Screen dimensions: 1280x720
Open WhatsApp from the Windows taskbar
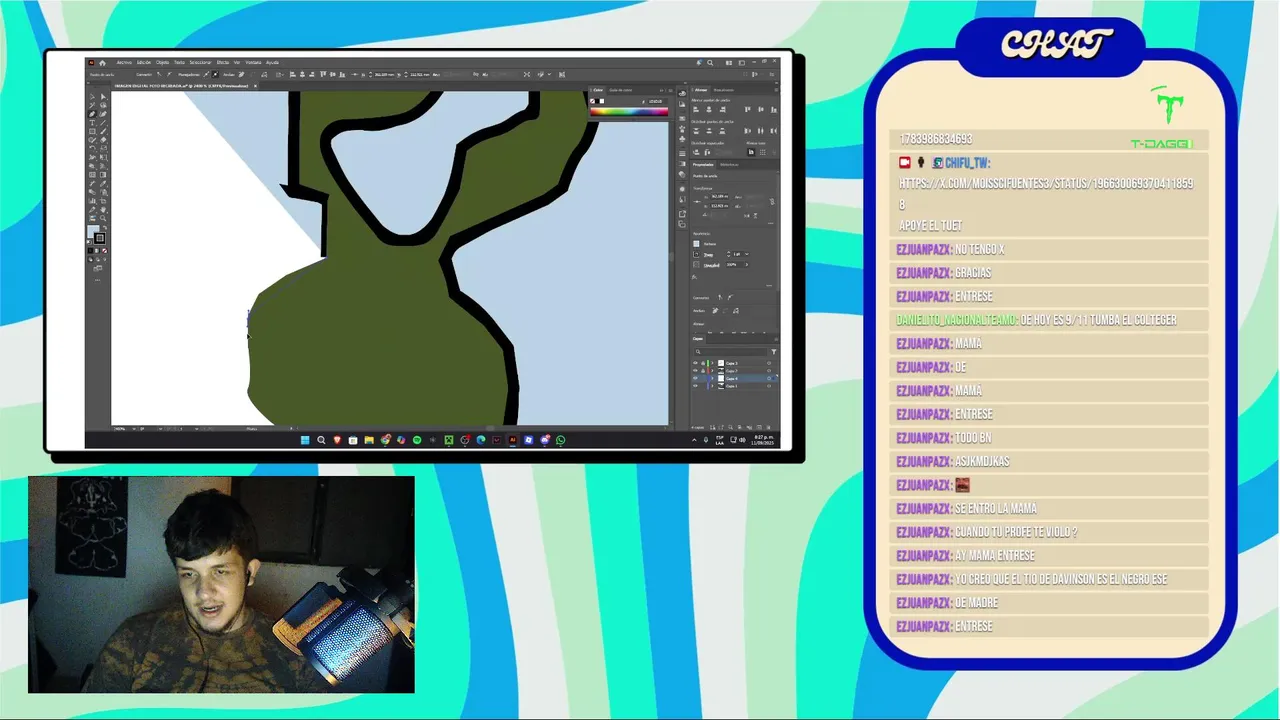click(561, 440)
